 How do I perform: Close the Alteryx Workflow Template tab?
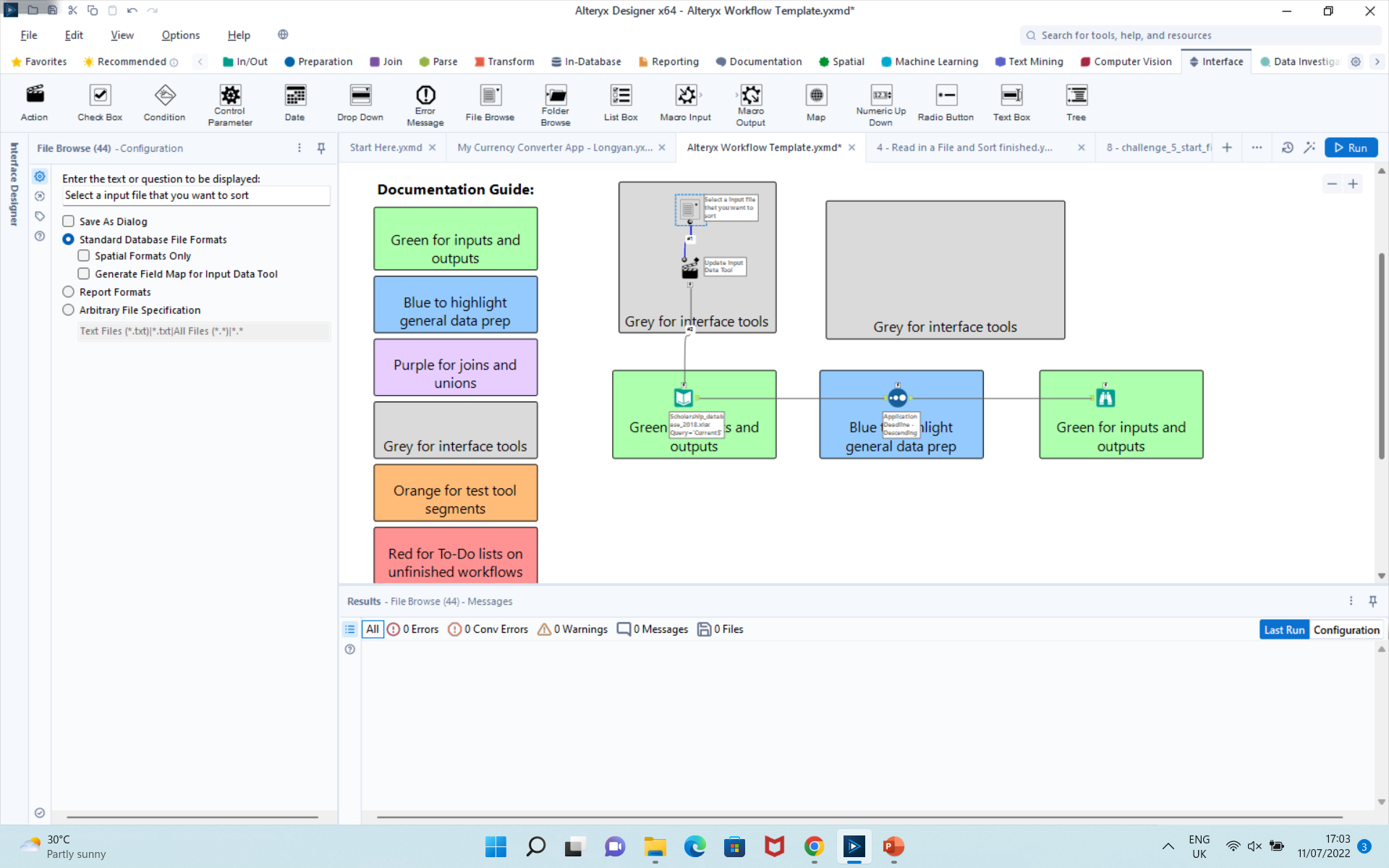851,148
